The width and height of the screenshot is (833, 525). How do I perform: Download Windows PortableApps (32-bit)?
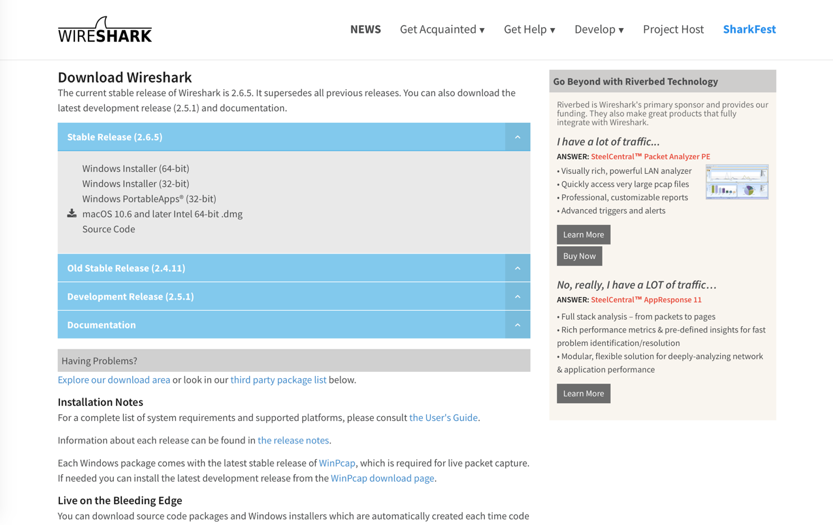coord(149,199)
